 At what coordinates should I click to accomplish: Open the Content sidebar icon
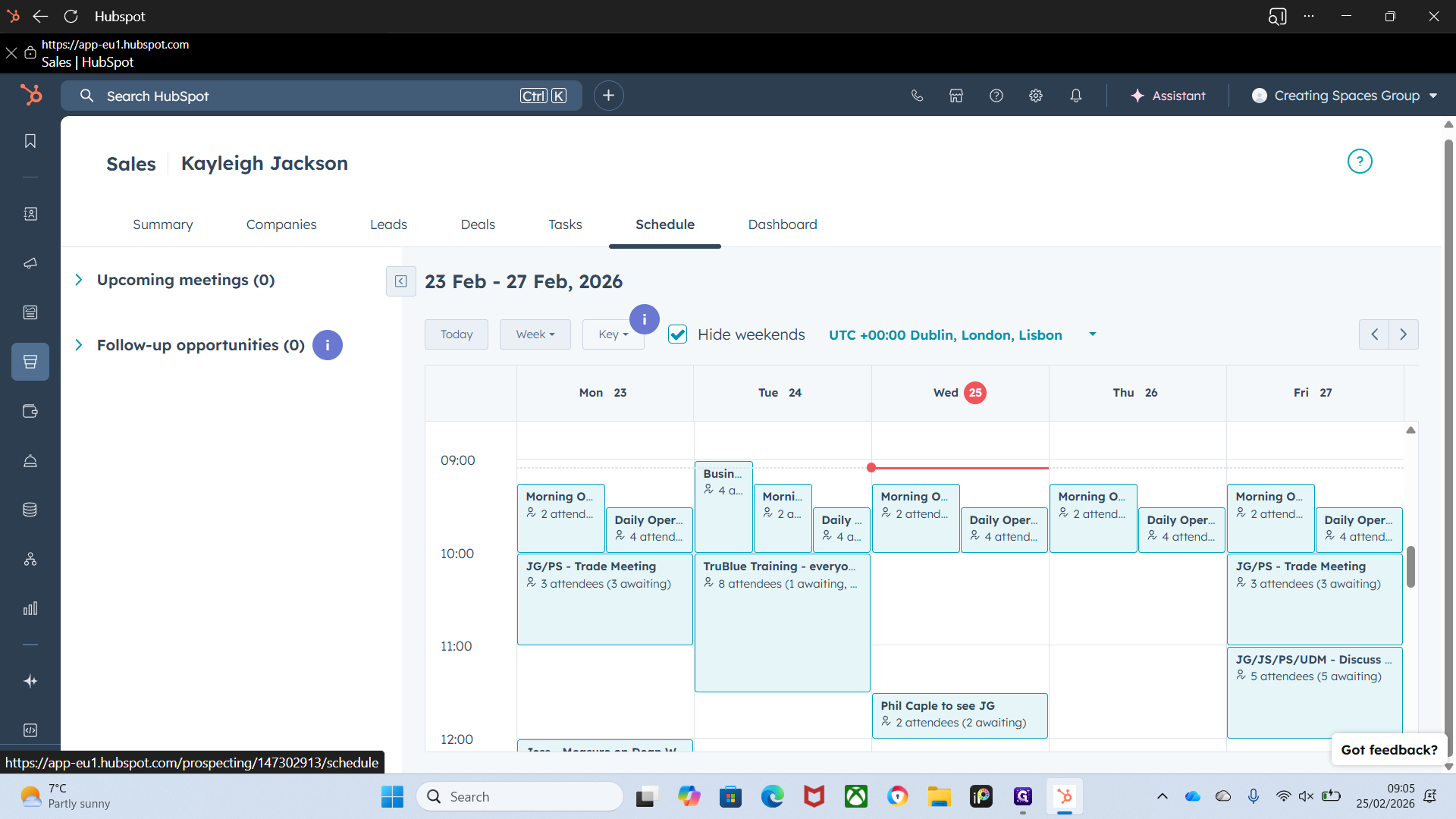tap(30, 312)
